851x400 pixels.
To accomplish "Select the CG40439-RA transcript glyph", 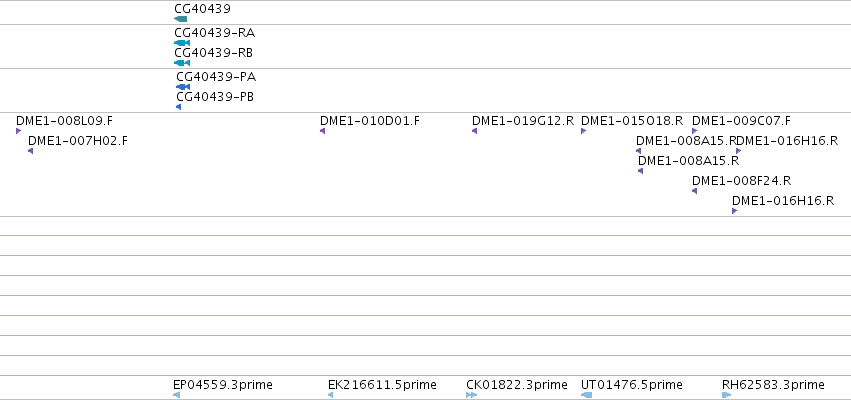I will [x=182, y=43].
